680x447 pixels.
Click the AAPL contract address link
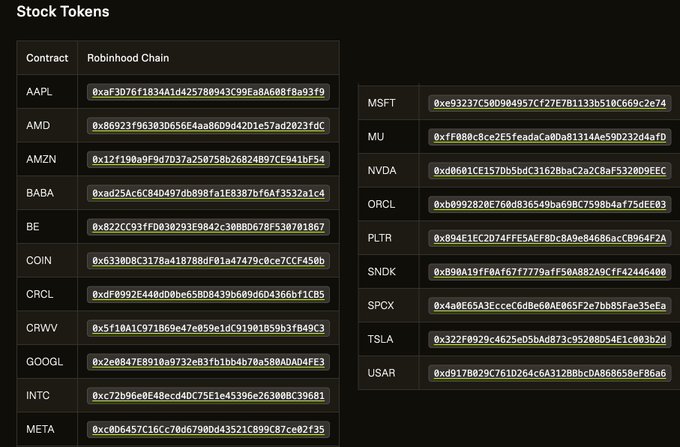[208, 92]
